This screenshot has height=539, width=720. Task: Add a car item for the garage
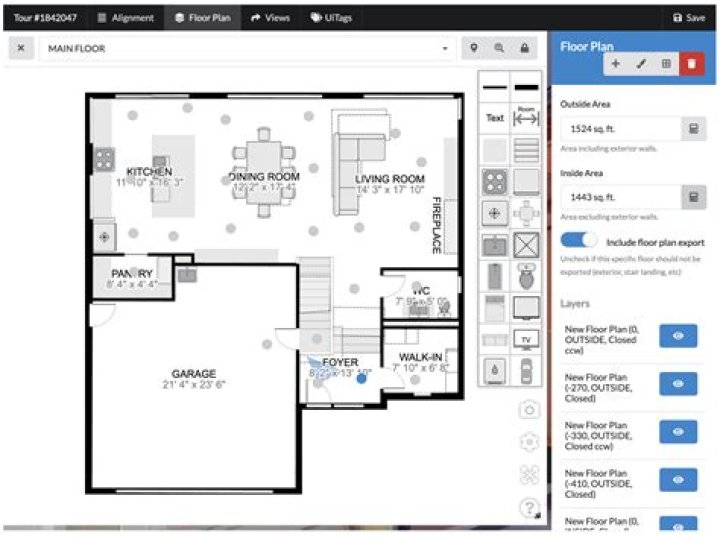tap(526, 371)
